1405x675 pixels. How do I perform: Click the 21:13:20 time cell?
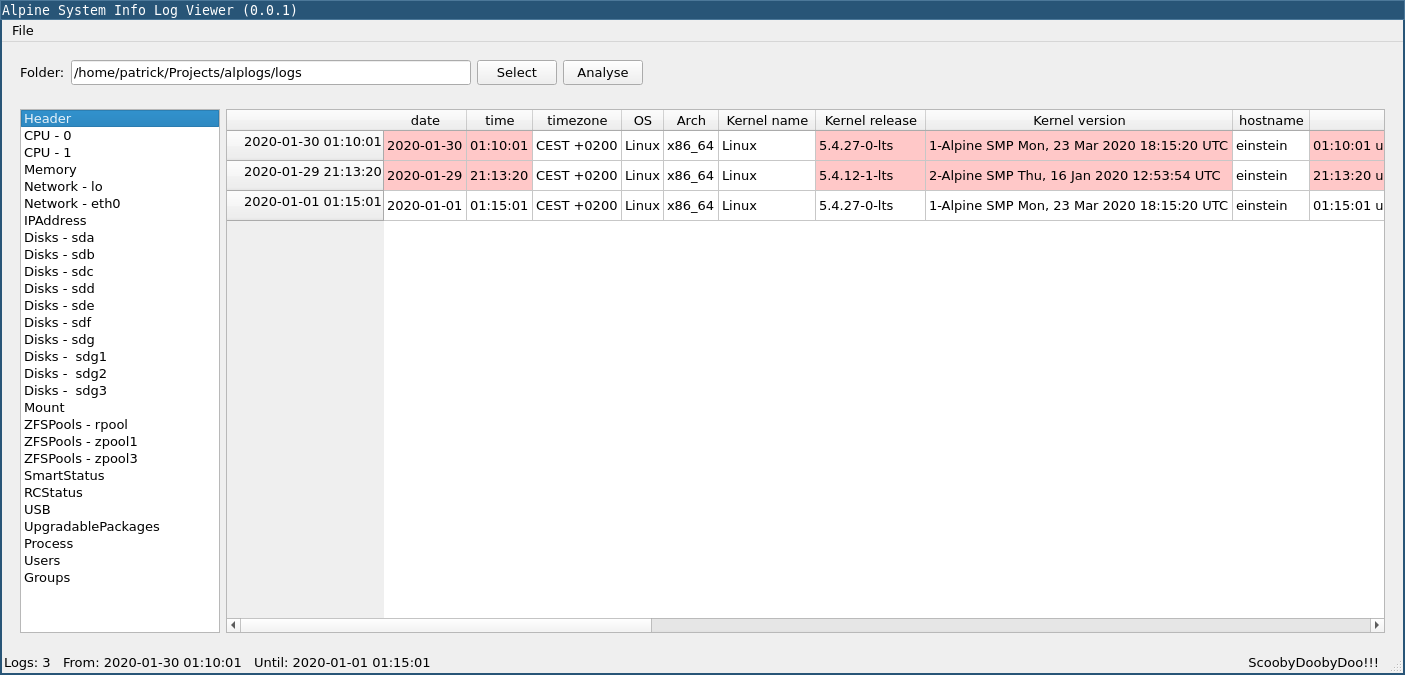point(500,176)
